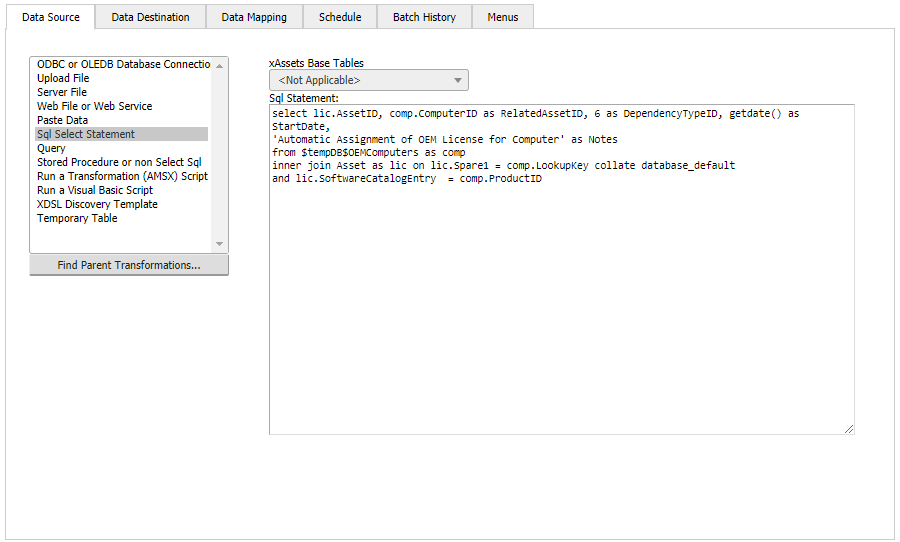Select Temporary Table source type
The image size is (900, 542).
[x=122, y=218]
